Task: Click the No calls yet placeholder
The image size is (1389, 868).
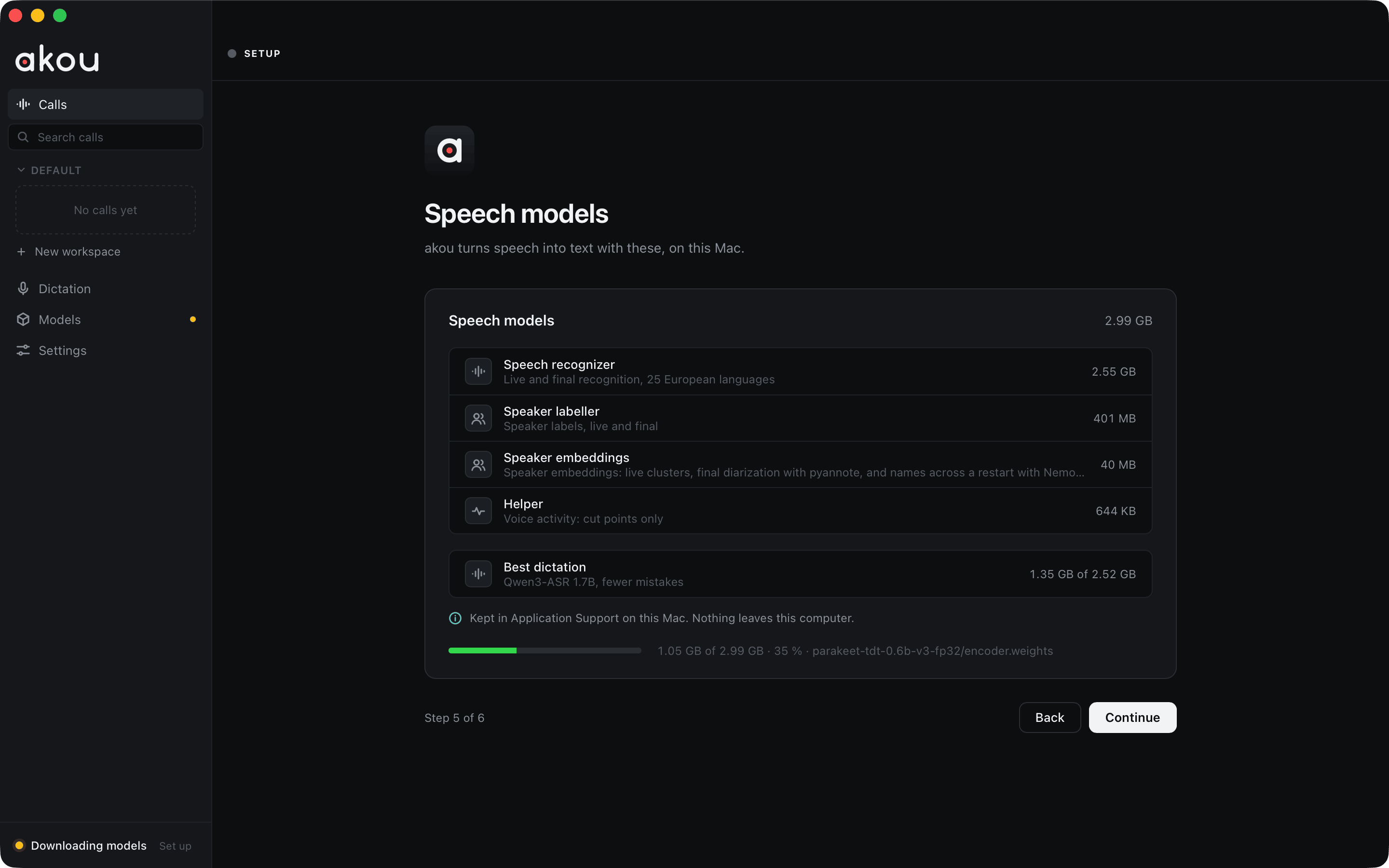Action: 106,210
